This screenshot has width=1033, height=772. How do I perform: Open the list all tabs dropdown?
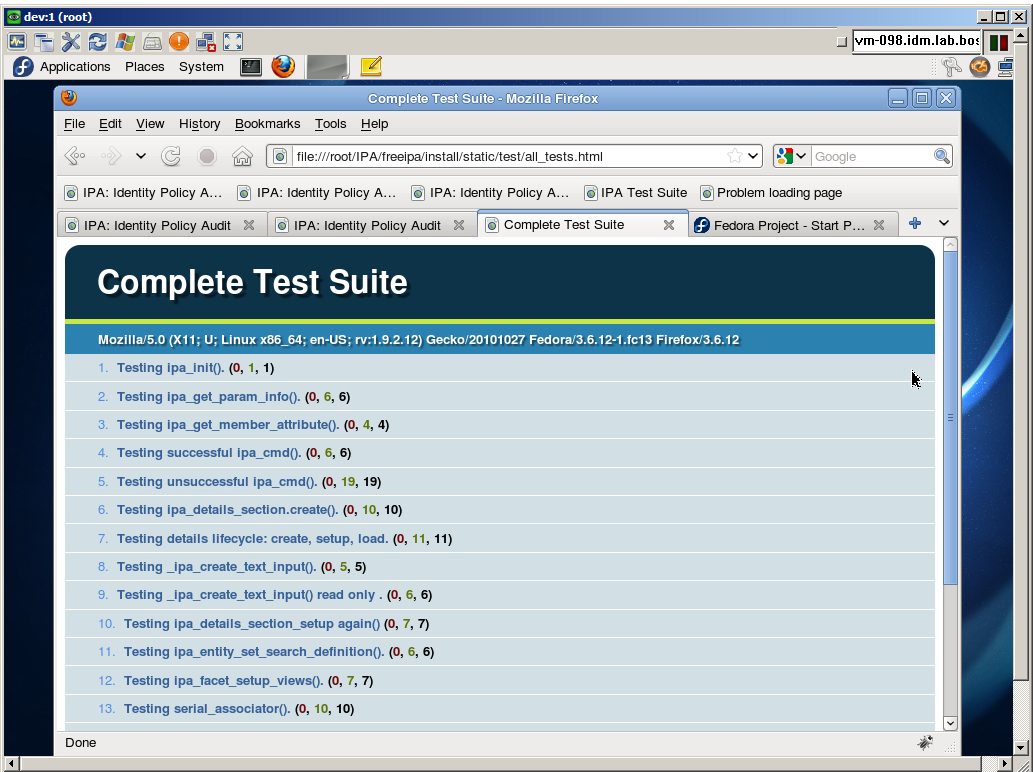943,224
